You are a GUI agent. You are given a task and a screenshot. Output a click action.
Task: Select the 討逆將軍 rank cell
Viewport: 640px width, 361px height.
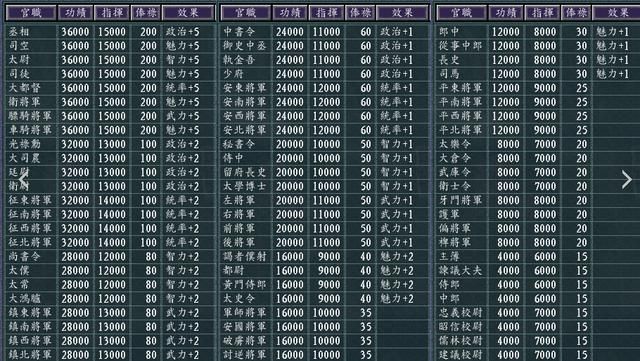tap(244, 355)
